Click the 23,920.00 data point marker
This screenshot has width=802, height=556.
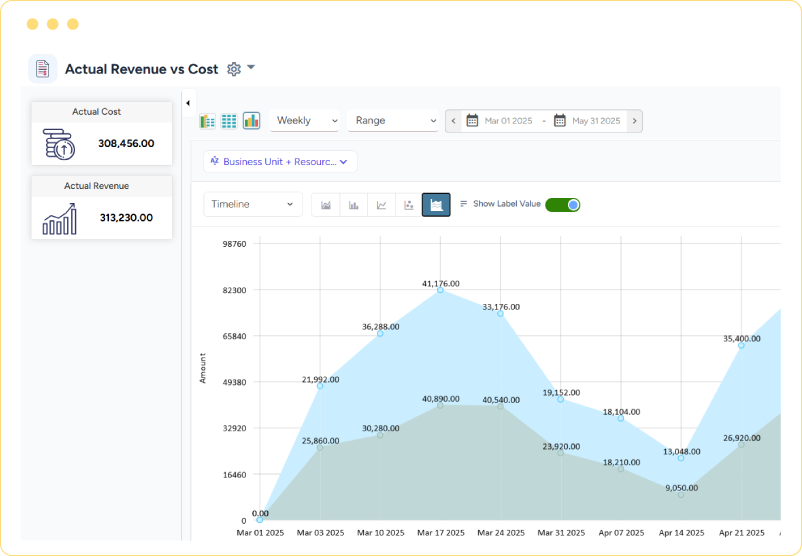[561, 453]
